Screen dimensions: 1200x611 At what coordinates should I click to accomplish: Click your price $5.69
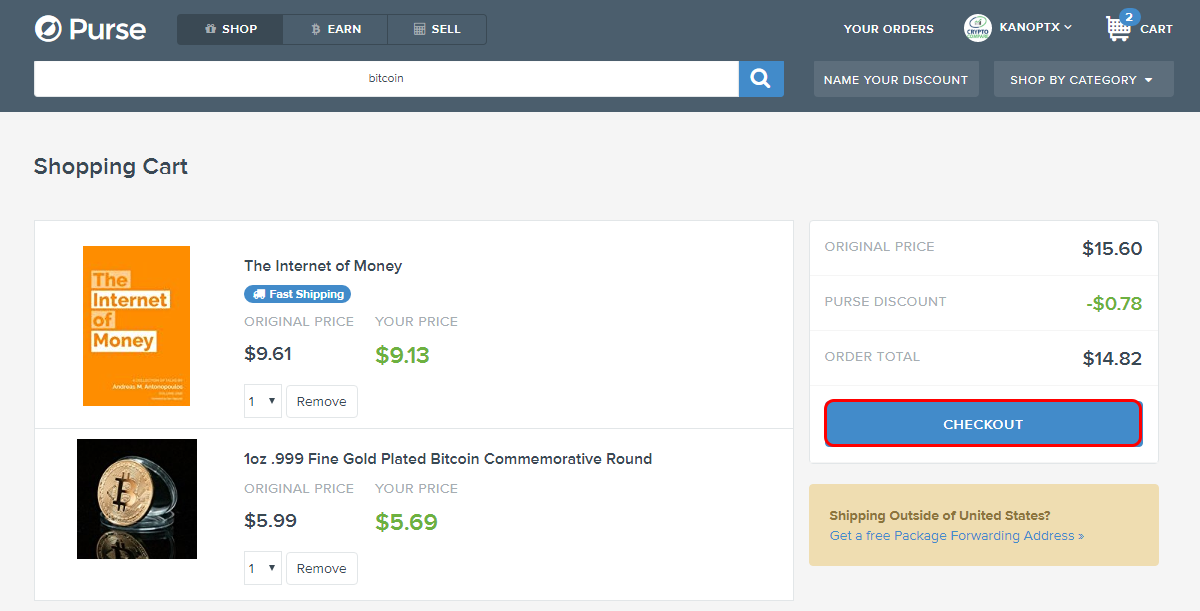coord(406,522)
